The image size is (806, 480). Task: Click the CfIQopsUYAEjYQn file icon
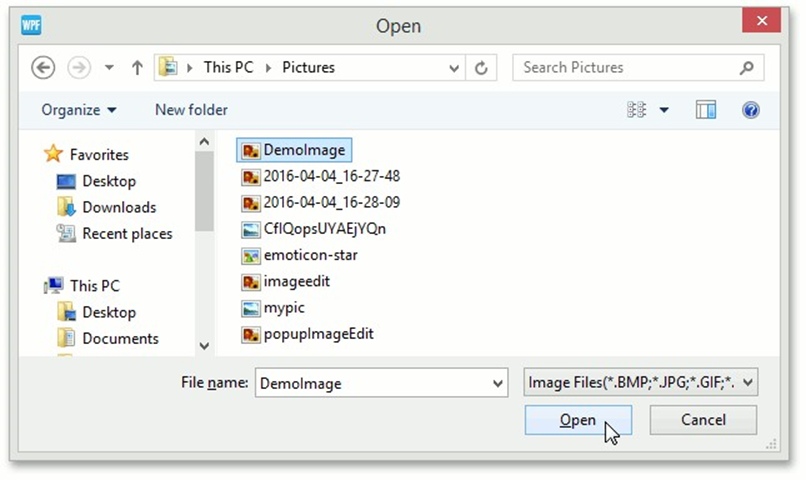coord(251,229)
